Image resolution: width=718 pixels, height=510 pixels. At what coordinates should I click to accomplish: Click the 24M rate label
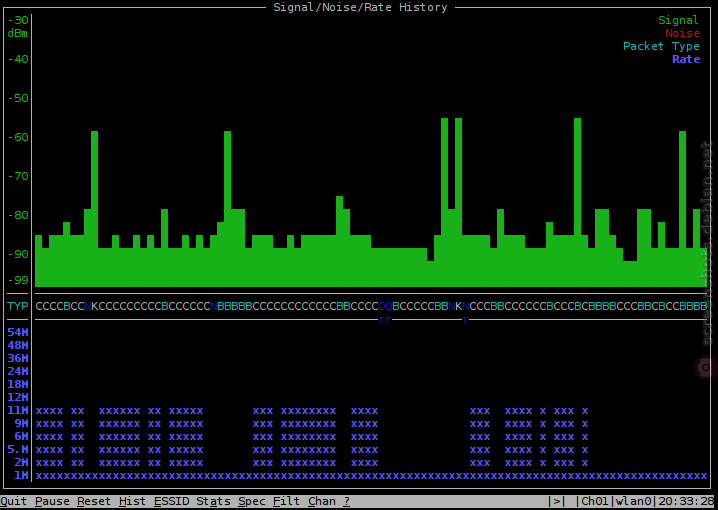pos(17,371)
